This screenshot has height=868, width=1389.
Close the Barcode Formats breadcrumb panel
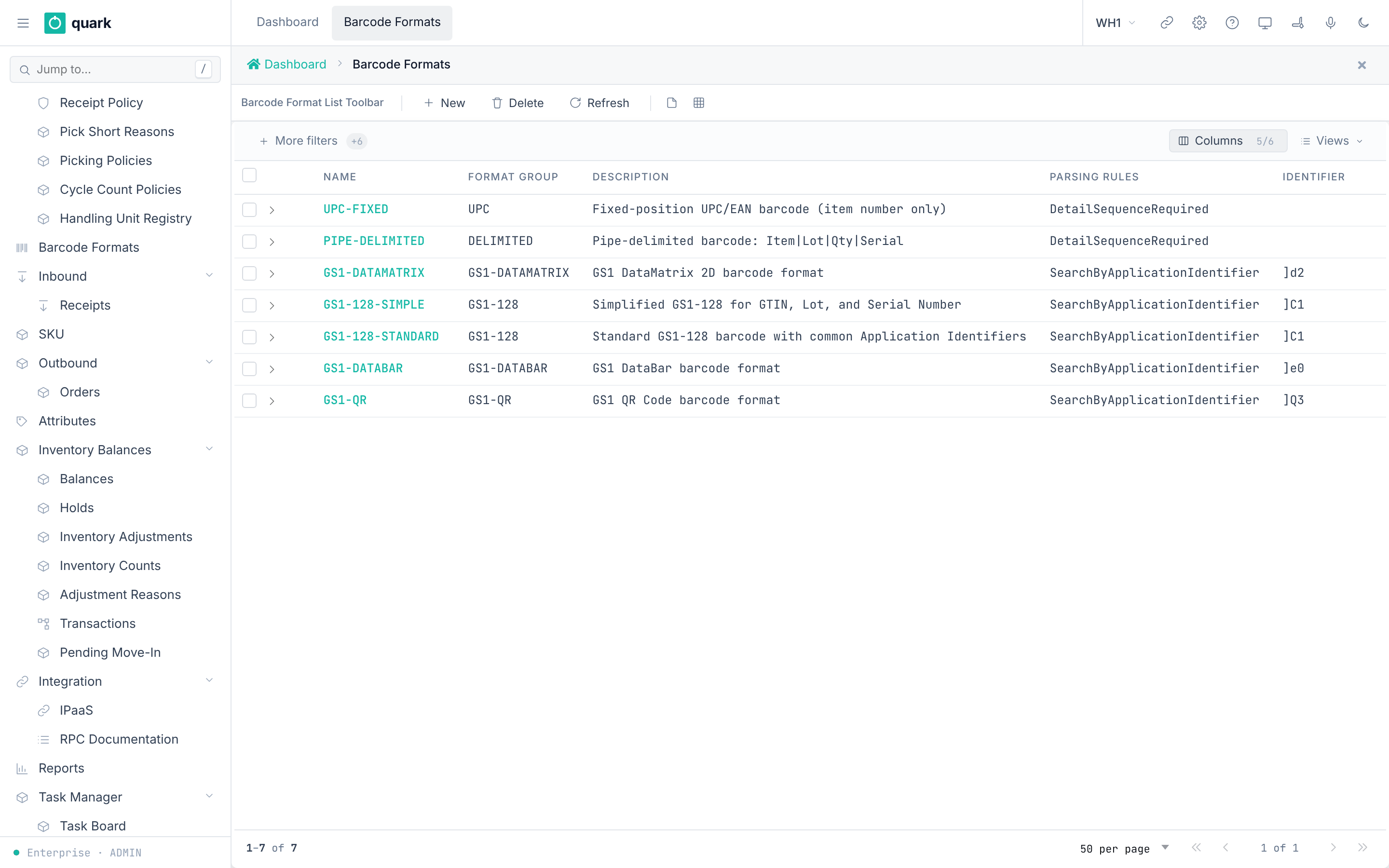click(1362, 65)
